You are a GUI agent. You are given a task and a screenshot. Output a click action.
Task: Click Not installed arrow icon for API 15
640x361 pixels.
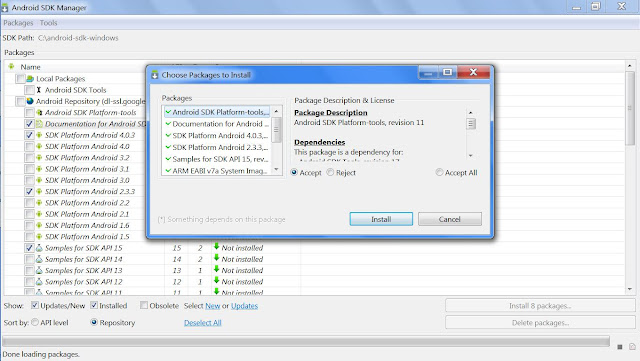216,247
